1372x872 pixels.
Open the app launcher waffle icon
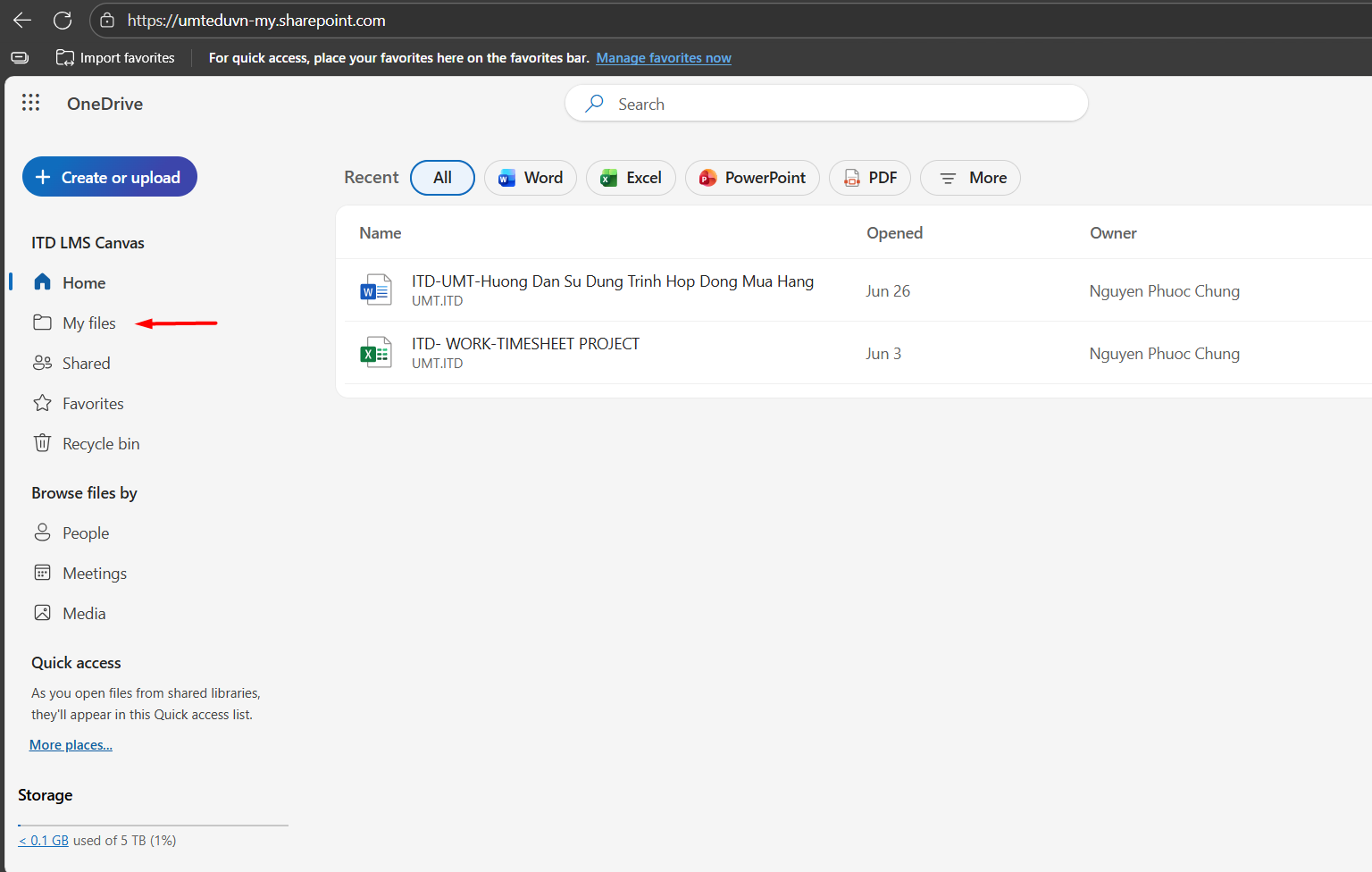[30, 103]
